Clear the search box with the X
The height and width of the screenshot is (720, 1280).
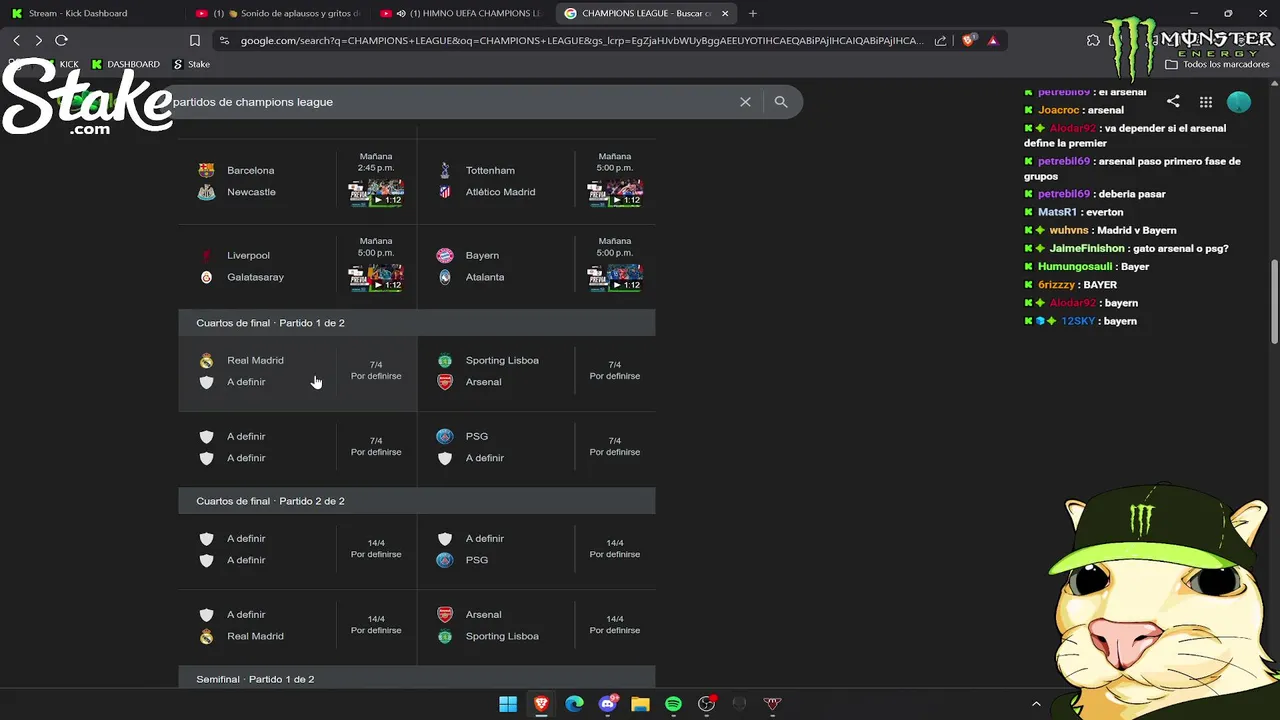click(x=745, y=102)
